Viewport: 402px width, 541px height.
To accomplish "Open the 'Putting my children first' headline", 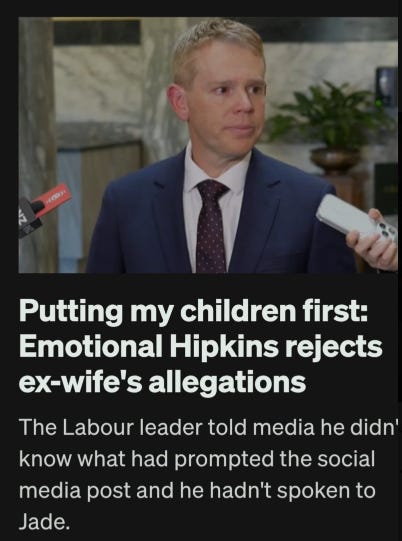I will click(200, 346).
